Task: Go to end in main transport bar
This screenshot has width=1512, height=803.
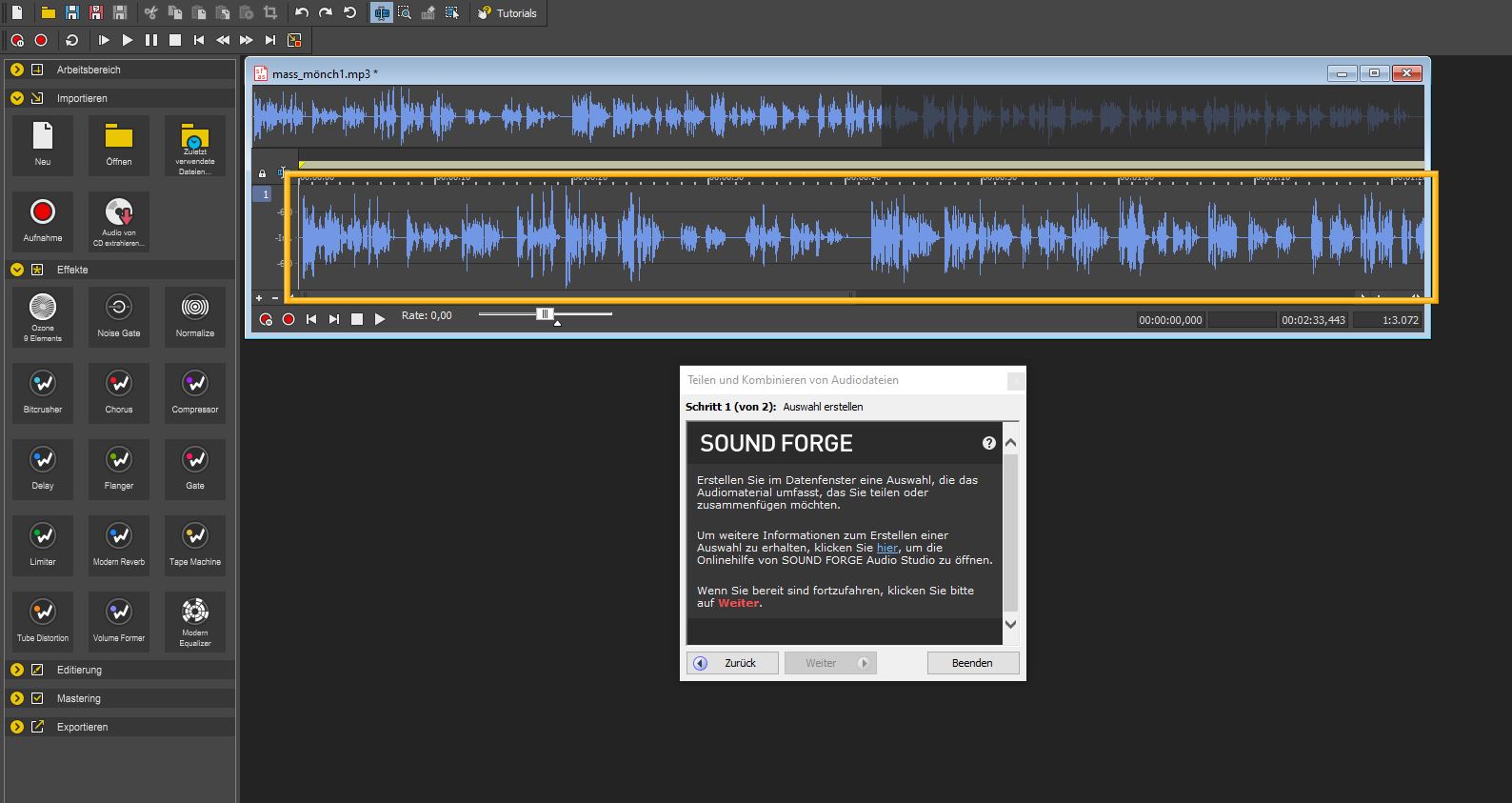Action: click(270, 40)
